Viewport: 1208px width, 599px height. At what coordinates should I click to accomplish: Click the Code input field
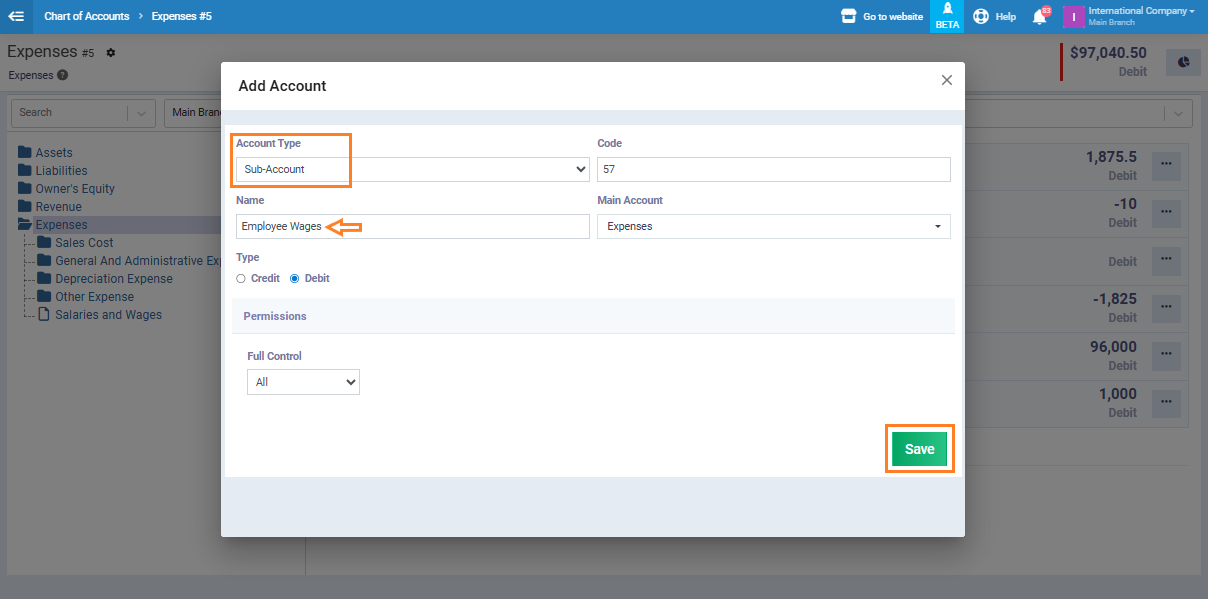(x=773, y=170)
